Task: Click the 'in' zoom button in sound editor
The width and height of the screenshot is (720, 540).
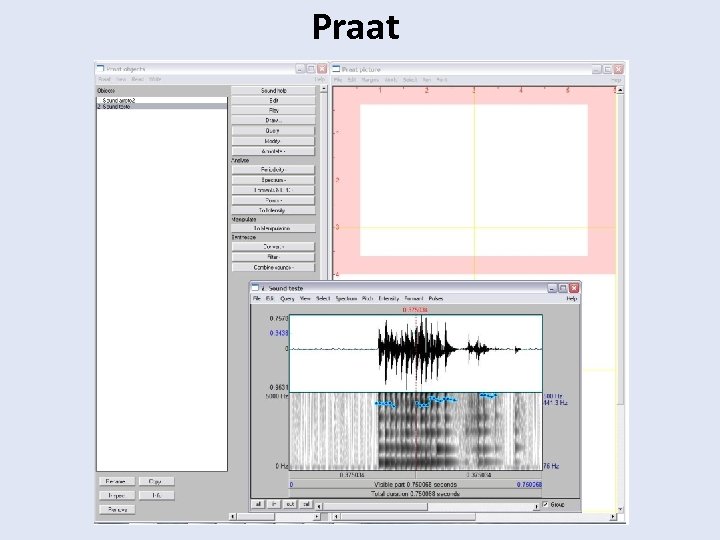Action: (274, 504)
